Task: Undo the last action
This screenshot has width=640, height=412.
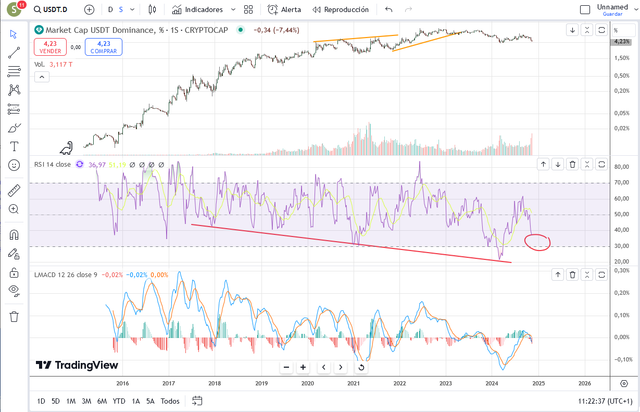Action: coord(389,9)
